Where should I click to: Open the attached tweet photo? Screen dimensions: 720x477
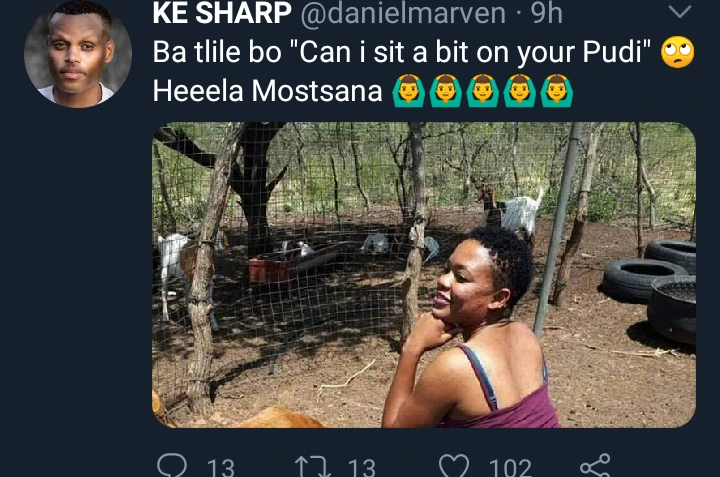pyautogui.click(x=423, y=275)
